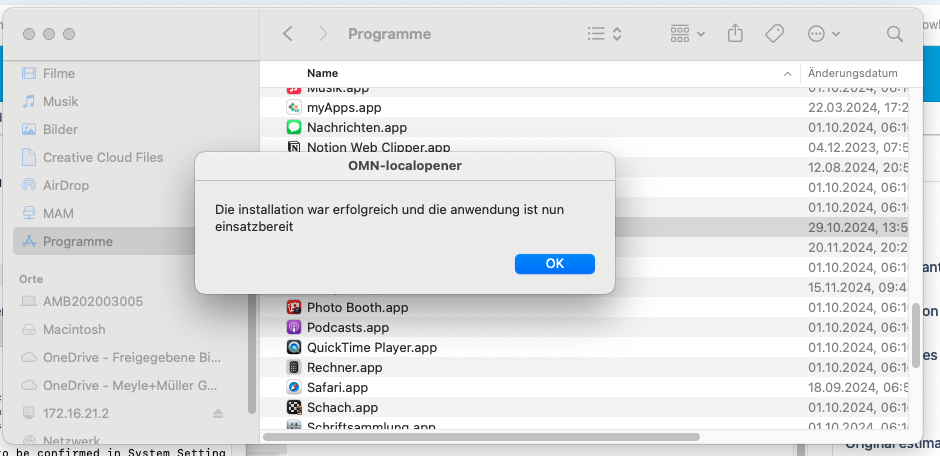
Task: Click the date 18.09.2024 for Safari.app
Action: (858, 388)
